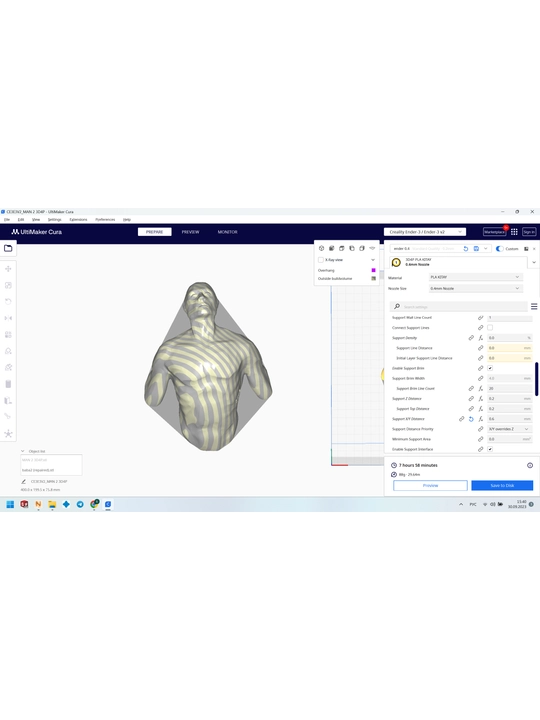540x720 pixels.
Task: Click the Save to Disk button
Action: [502, 485]
